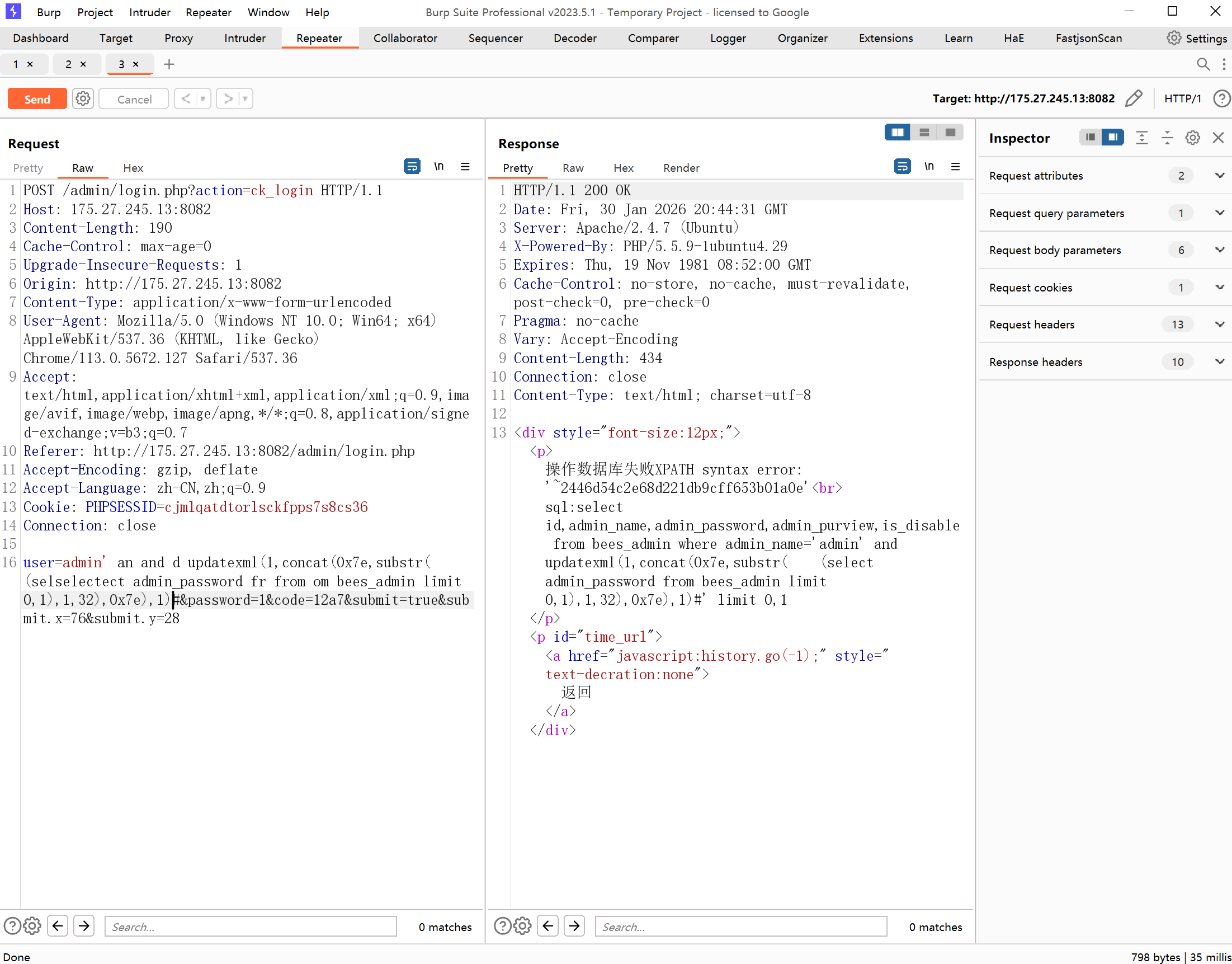Open the Repeater send options gear icon
This screenshot has width=1232, height=964.
83,99
